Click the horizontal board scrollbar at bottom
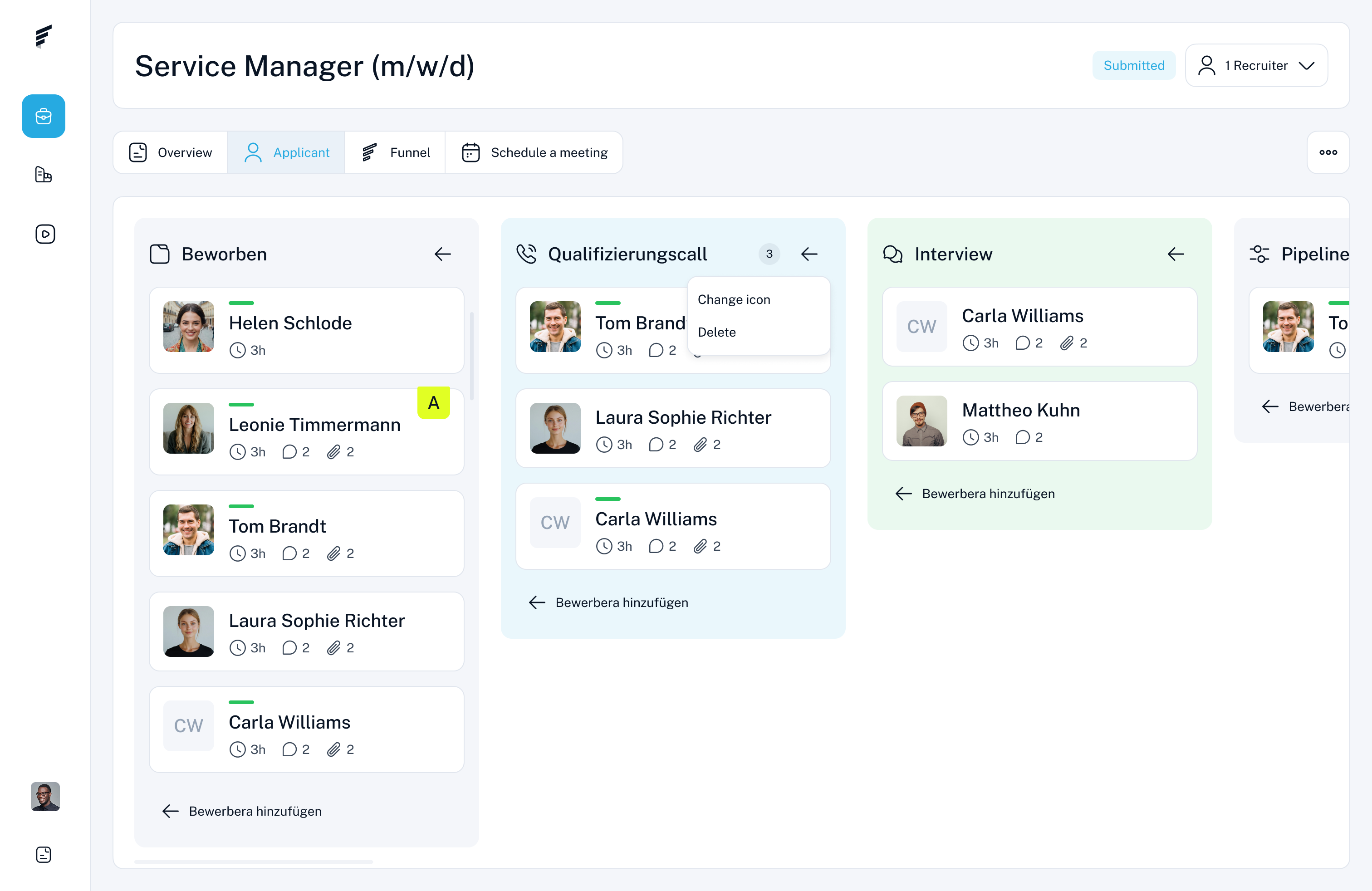Viewport: 1372px width, 891px height. [x=254, y=862]
